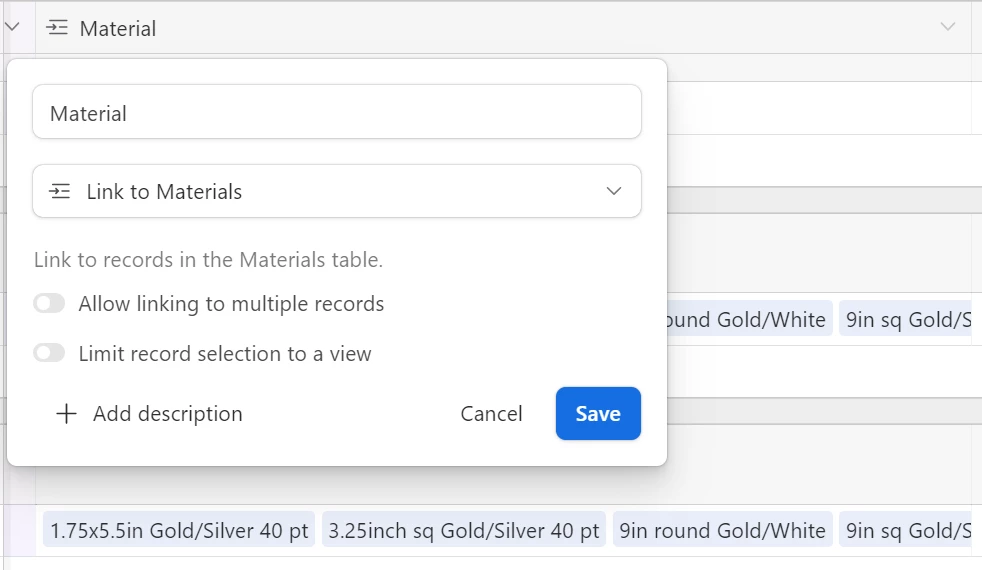Expand the Material column header chevron

point(948,27)
